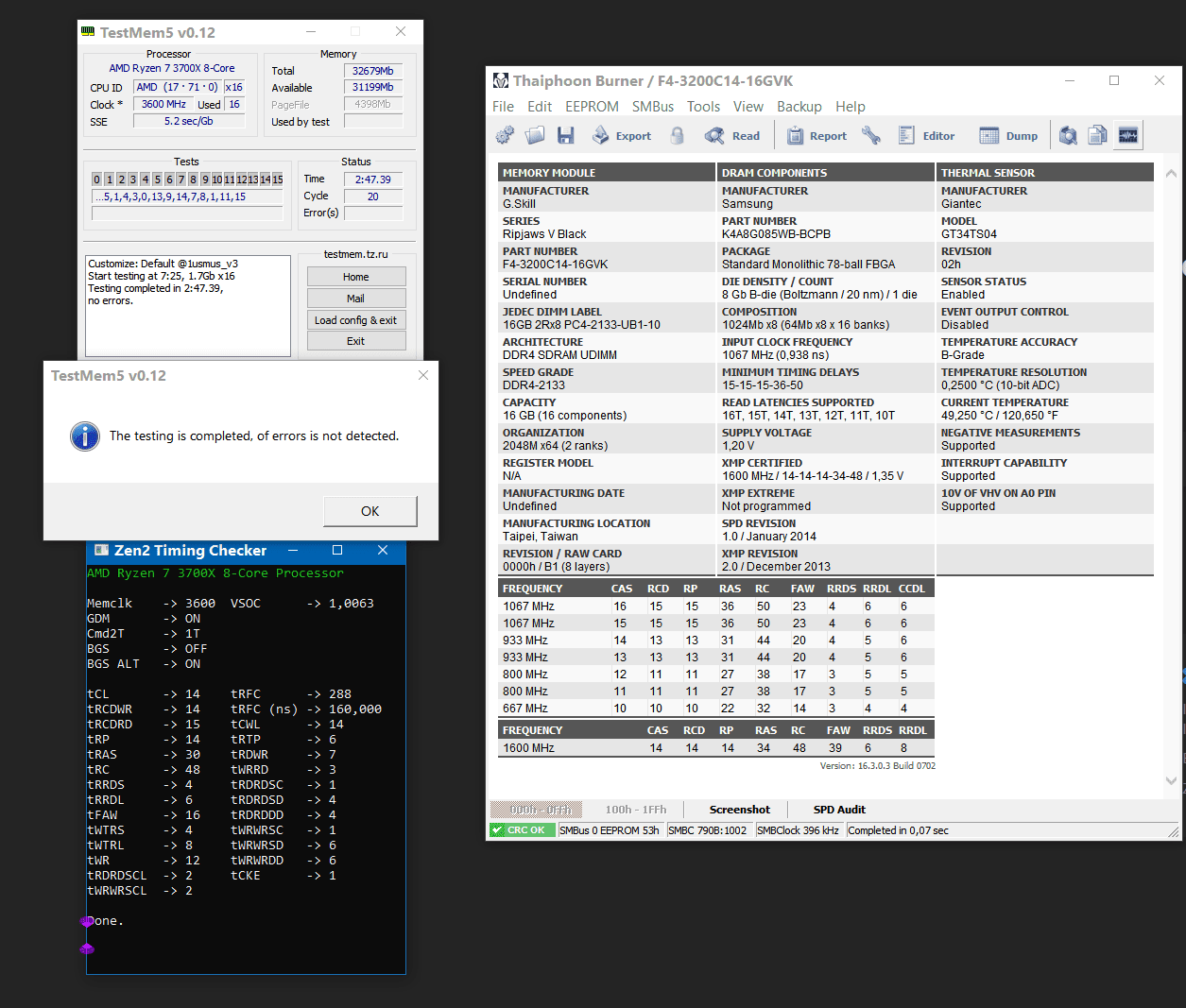The height and width of the screenshot is (1008, 1186).
Task: Click the Zen2 Timing Checker title bar icon
Action: click(x=99, y=550)
